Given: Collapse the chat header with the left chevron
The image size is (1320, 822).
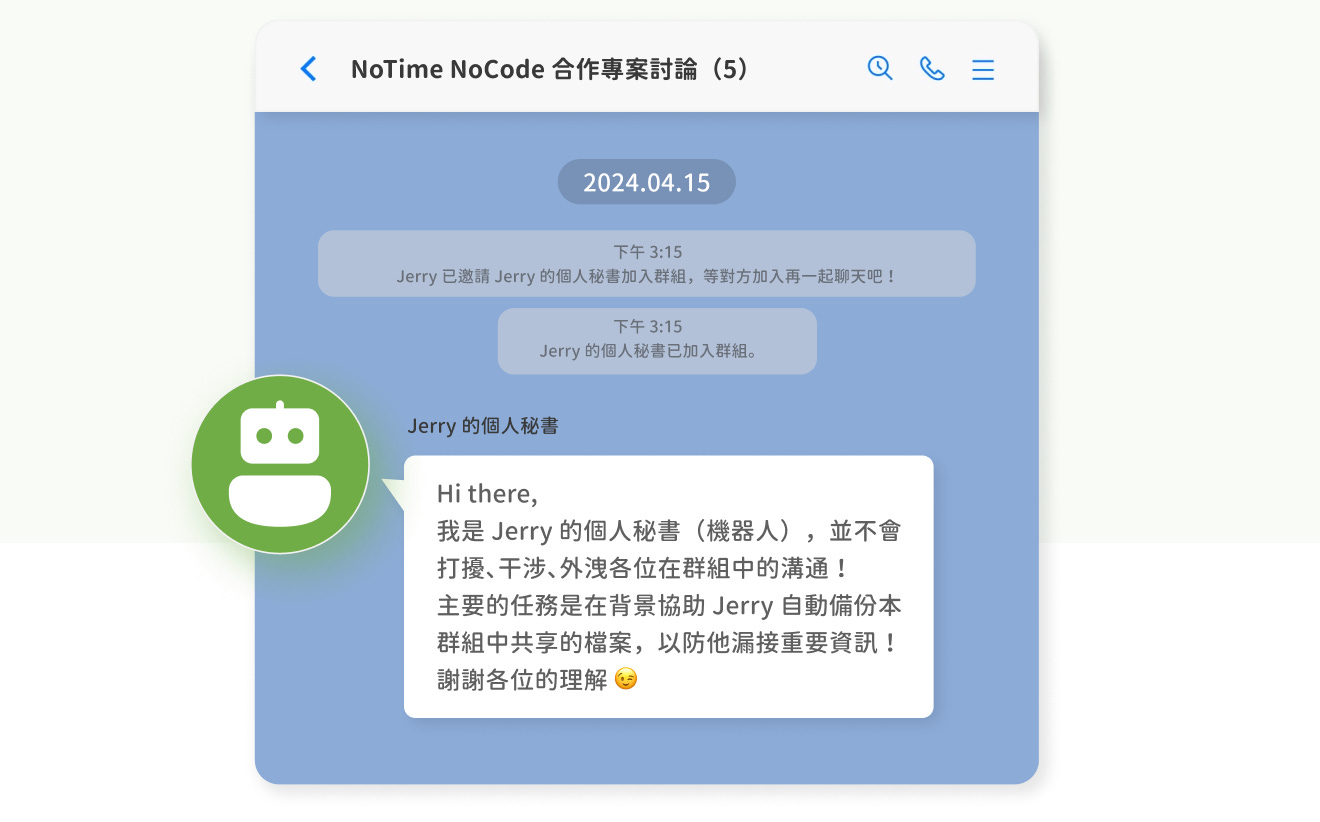Looking at the screenshot, I should pyautogui.click(x=308, y=69).
